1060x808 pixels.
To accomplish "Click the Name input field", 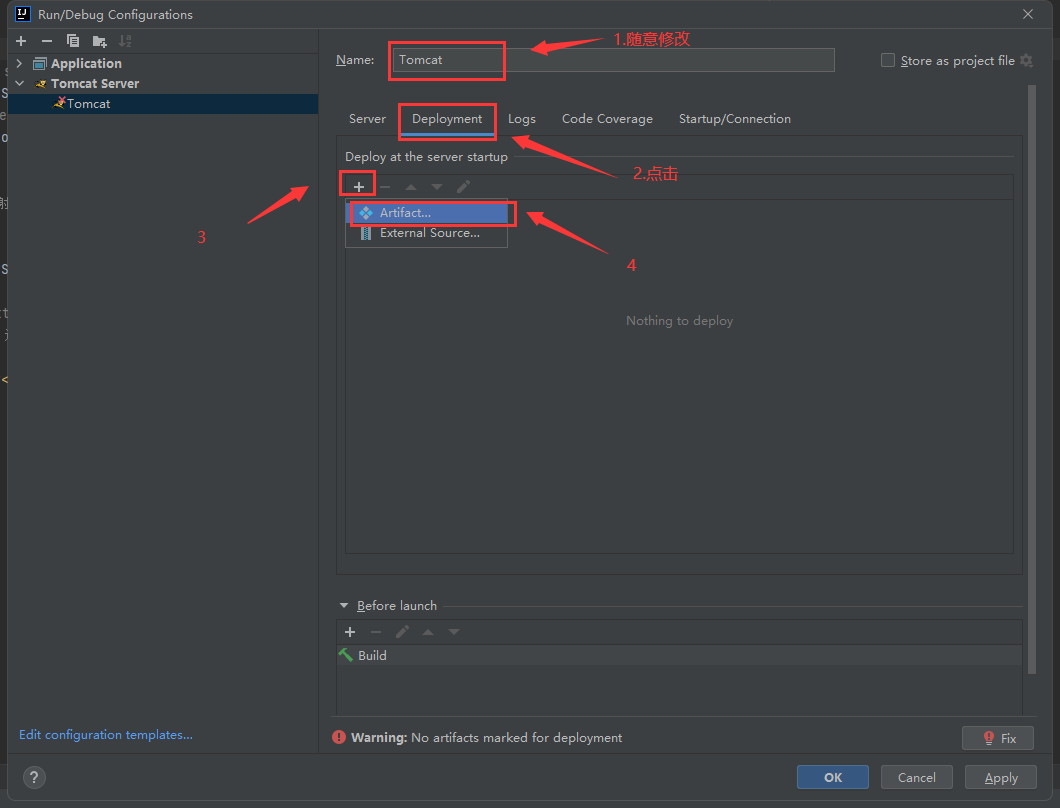I will pos(612,60).
